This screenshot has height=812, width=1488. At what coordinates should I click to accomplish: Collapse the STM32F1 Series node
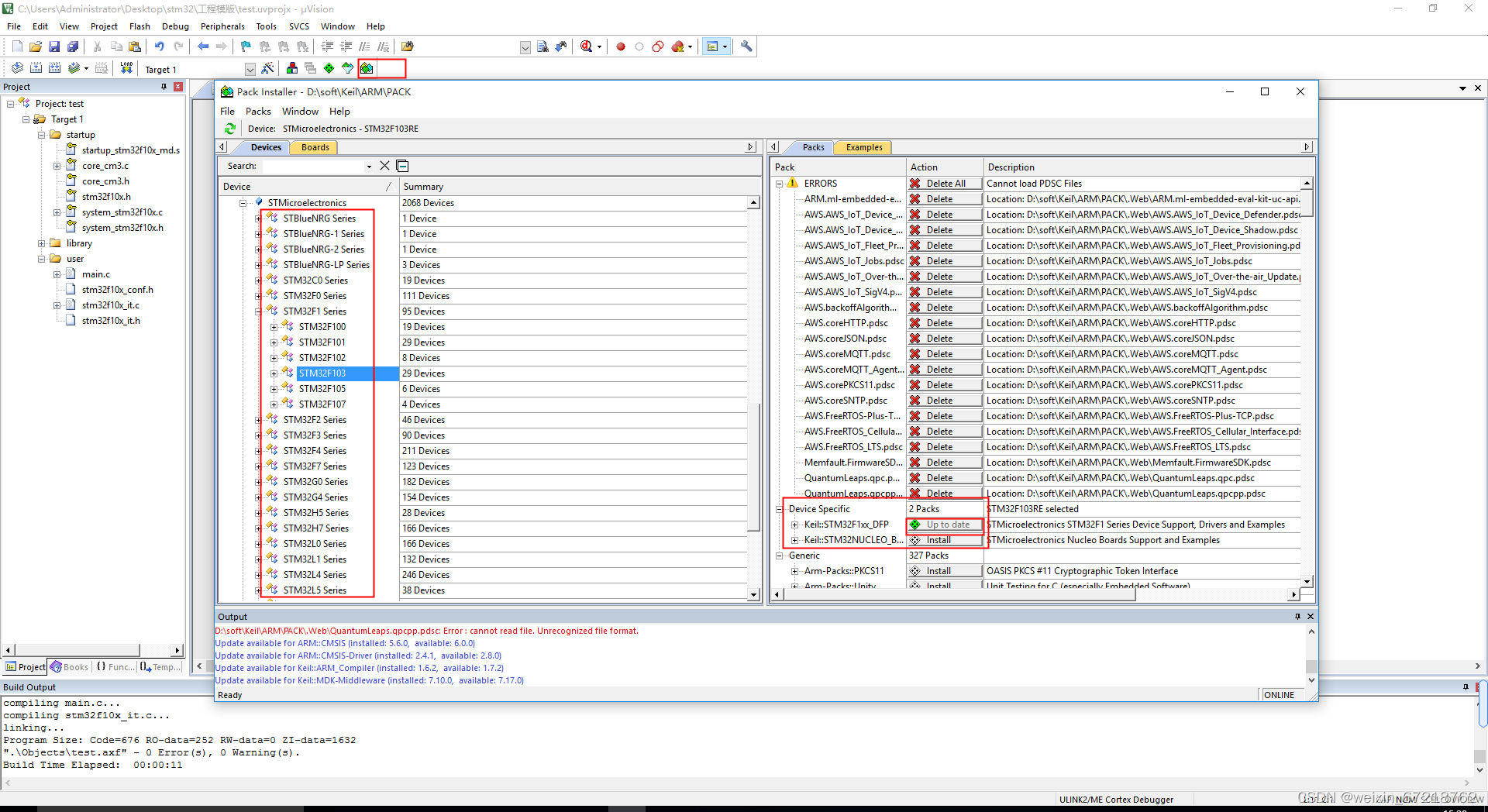[258, 311]
